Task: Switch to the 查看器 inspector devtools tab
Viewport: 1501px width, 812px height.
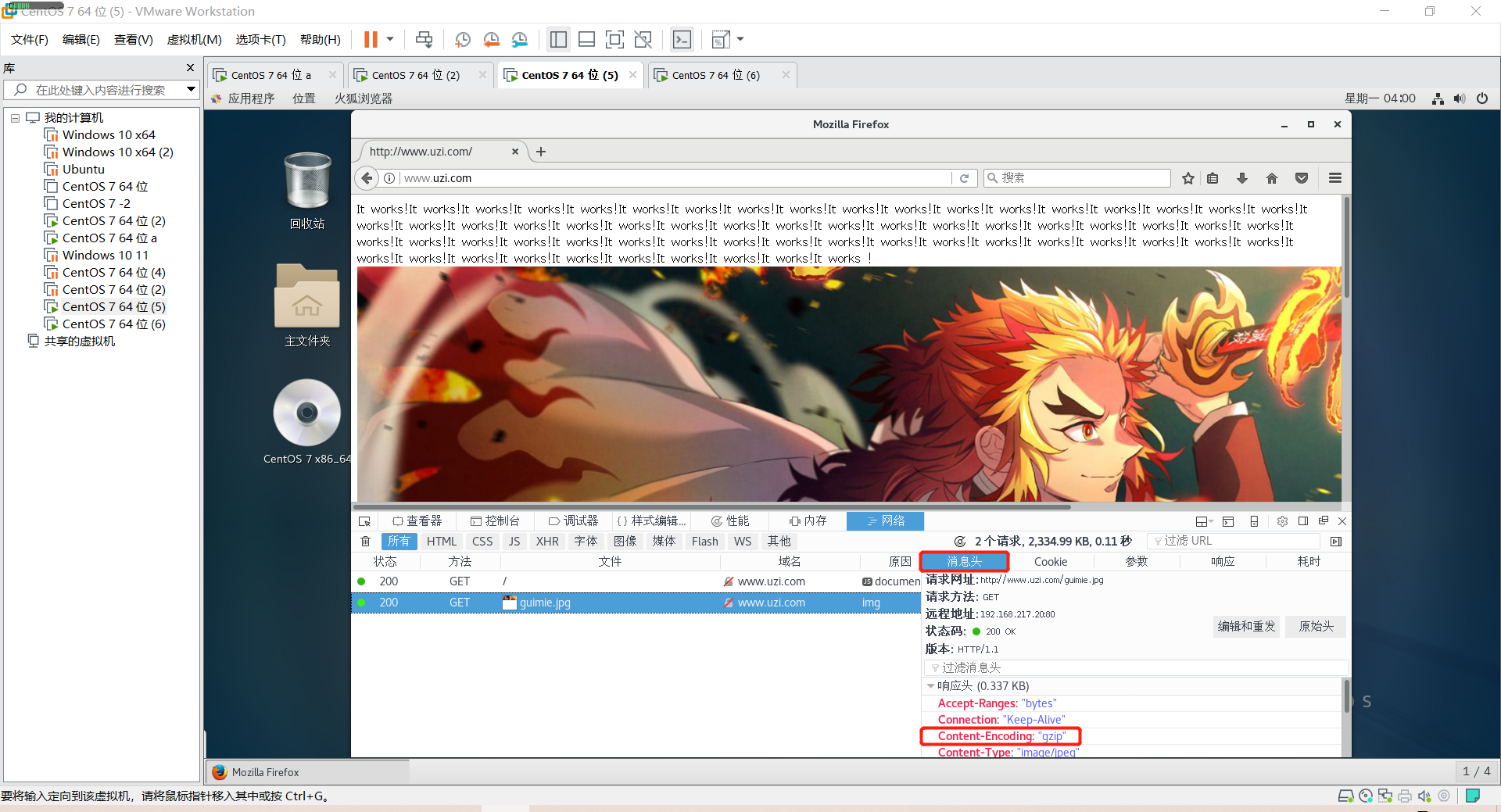Action: point(417,521)
